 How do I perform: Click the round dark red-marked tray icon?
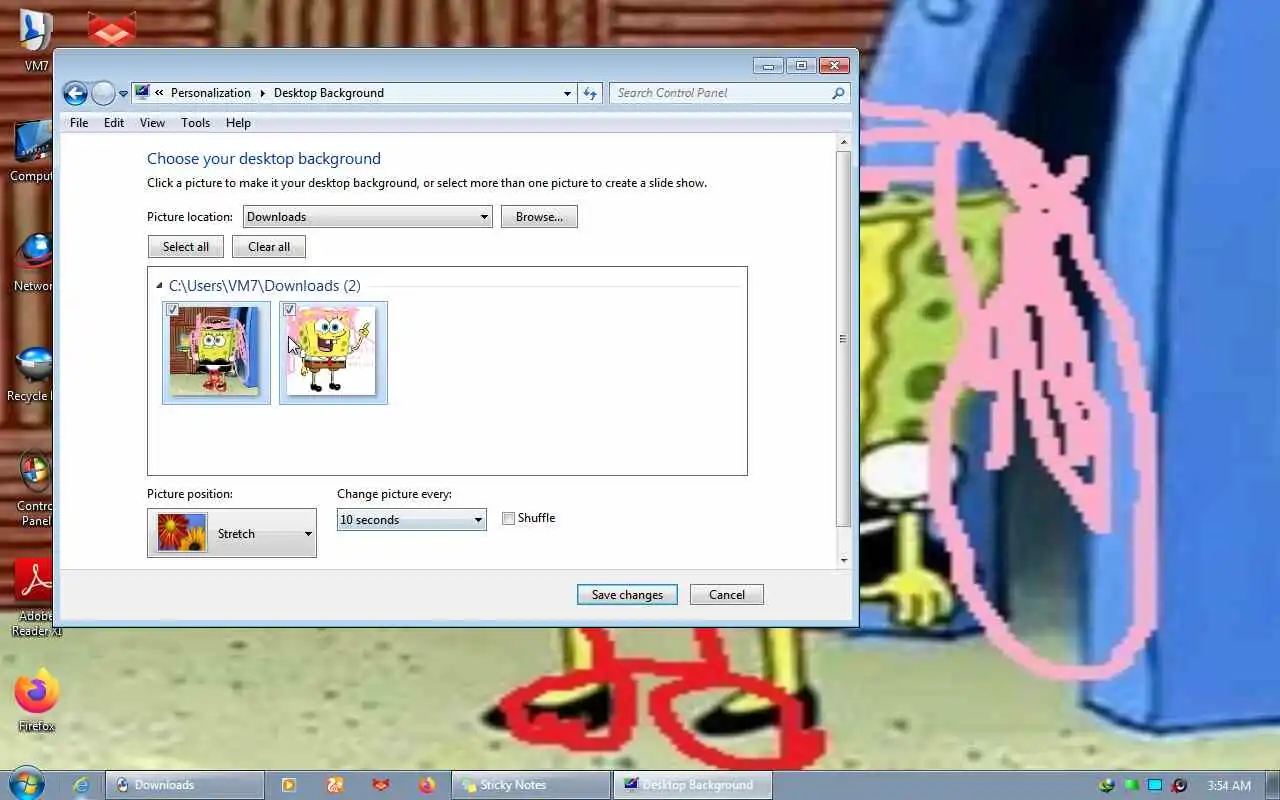pyautogui.click(x=1180, y=785)
